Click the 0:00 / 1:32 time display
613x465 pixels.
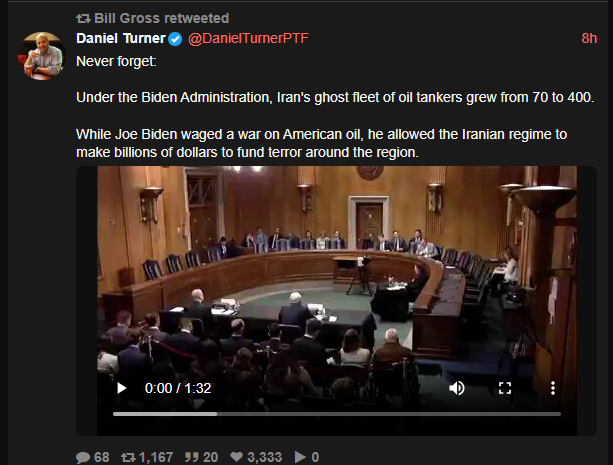[178, 388]
